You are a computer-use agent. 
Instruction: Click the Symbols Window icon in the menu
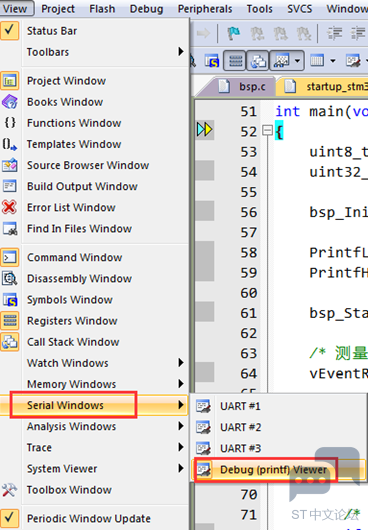coord(9,299)
